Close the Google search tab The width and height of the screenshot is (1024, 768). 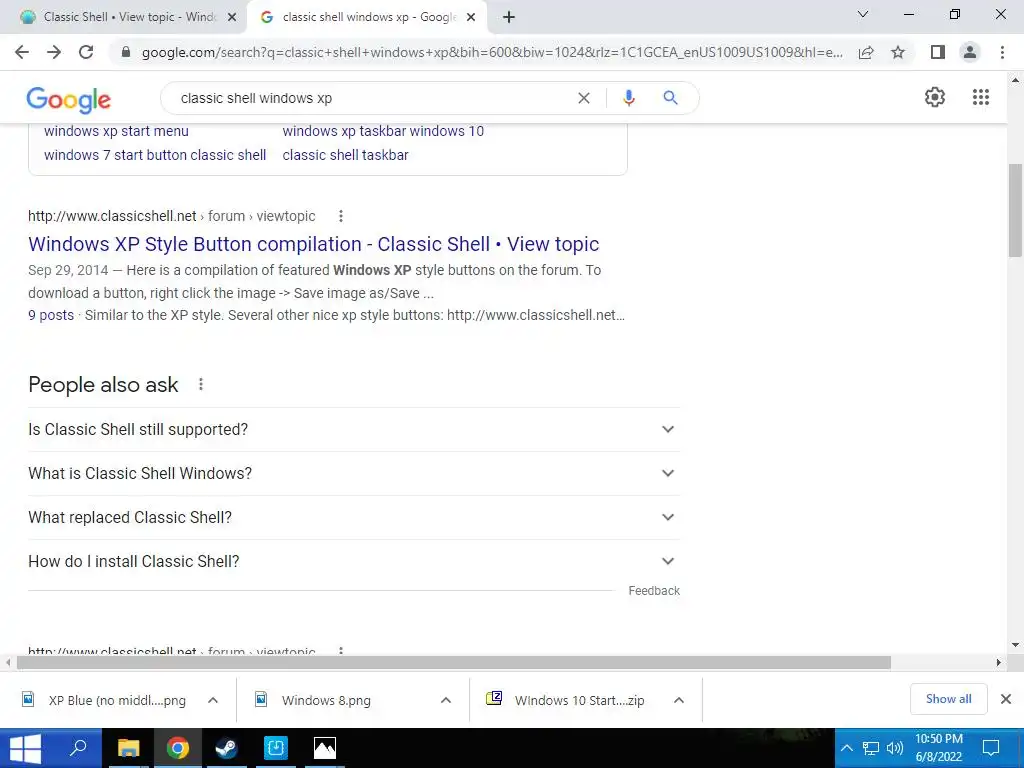tap(471, 18)
